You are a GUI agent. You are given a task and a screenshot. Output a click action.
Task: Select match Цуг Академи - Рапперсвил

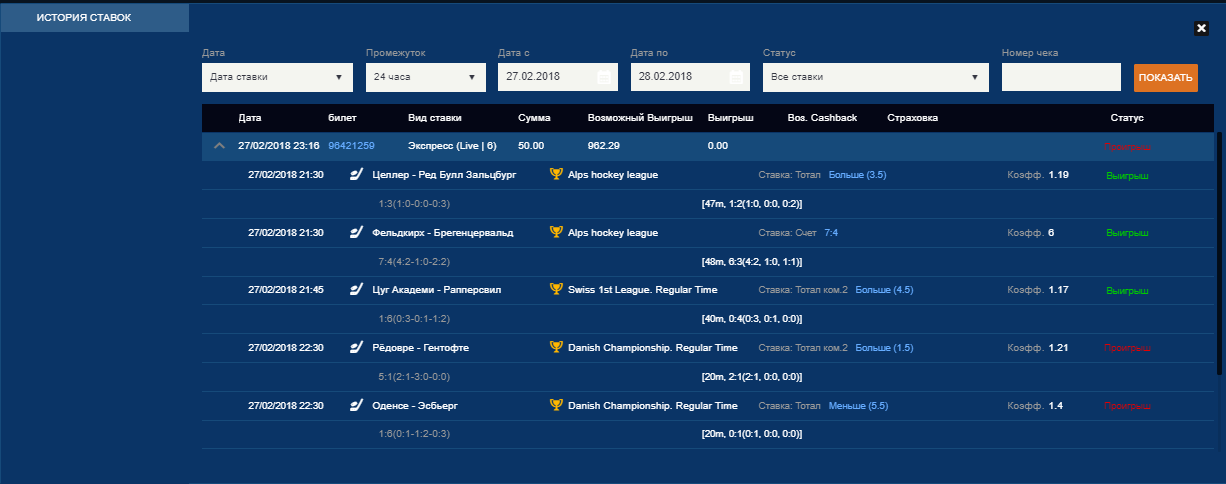coord(436,290)
